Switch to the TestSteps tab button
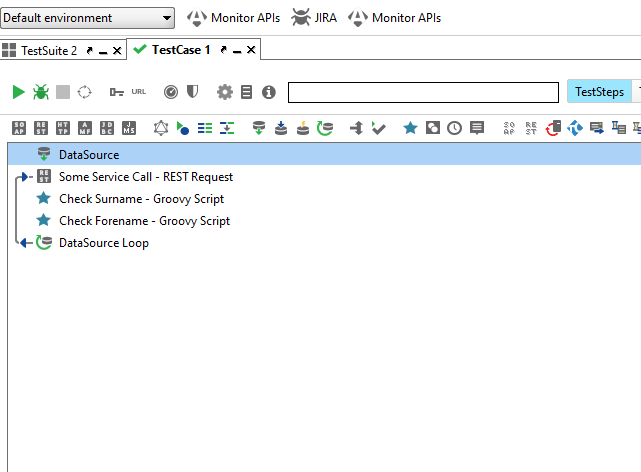This screenshot has height=472, width=641. click(599, 92)
